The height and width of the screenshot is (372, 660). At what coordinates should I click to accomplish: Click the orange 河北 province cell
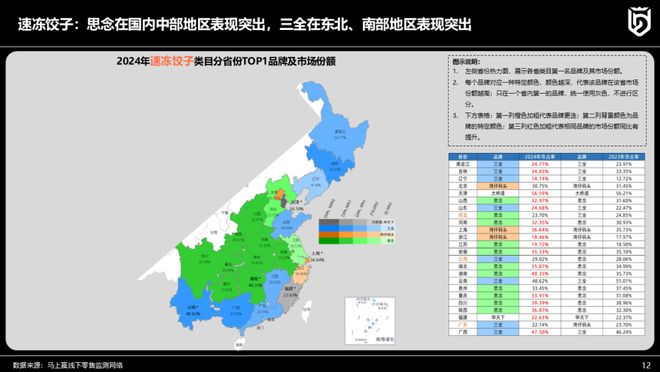(x=463, y=215)
